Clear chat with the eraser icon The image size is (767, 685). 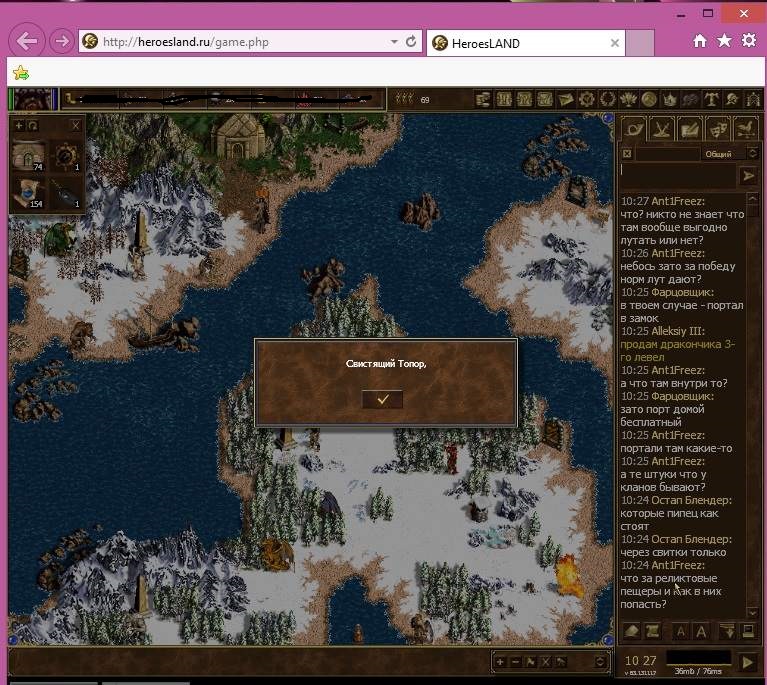pyautogui.click(x=631, y=631)
